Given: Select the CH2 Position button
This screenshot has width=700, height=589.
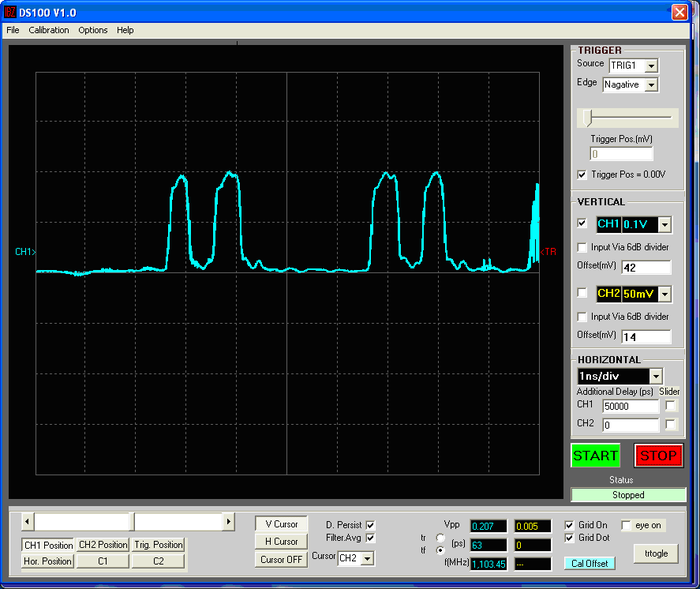Looking at the screenshot, I should [x=103, y=545].
